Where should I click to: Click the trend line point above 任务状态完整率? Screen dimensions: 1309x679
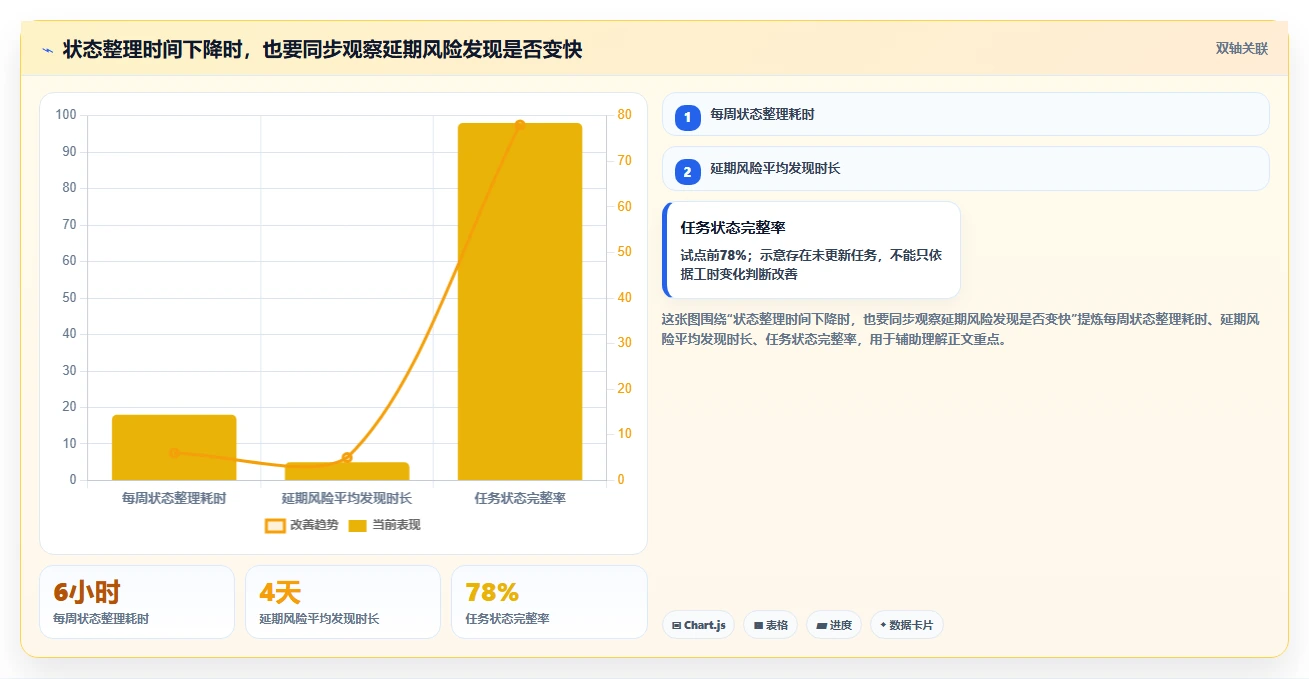click(520, 125)
